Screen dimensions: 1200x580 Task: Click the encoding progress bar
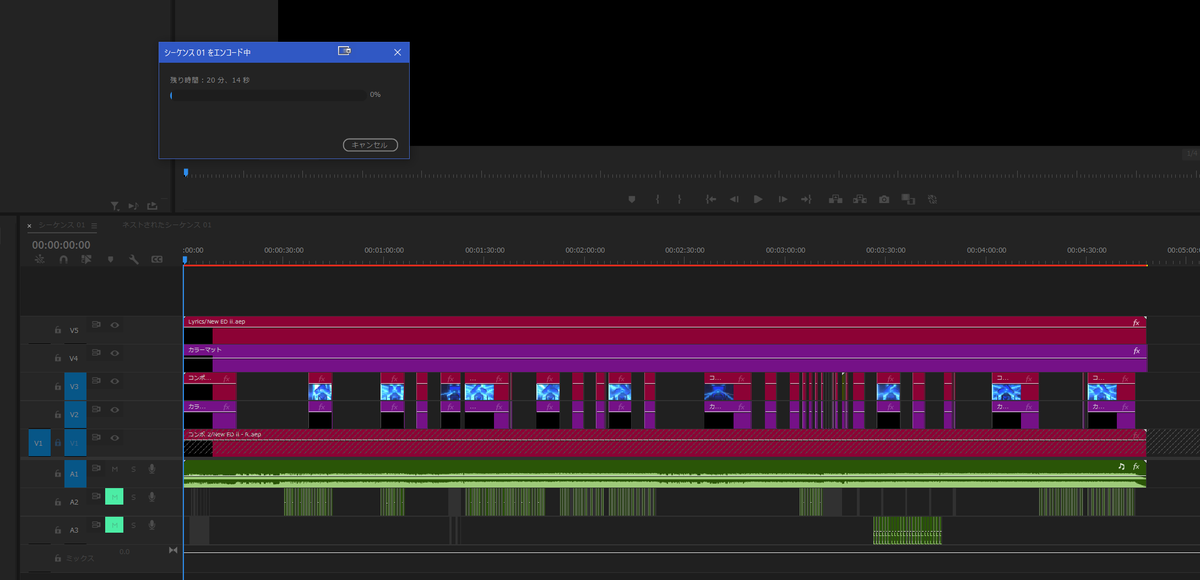pos(268,95)
